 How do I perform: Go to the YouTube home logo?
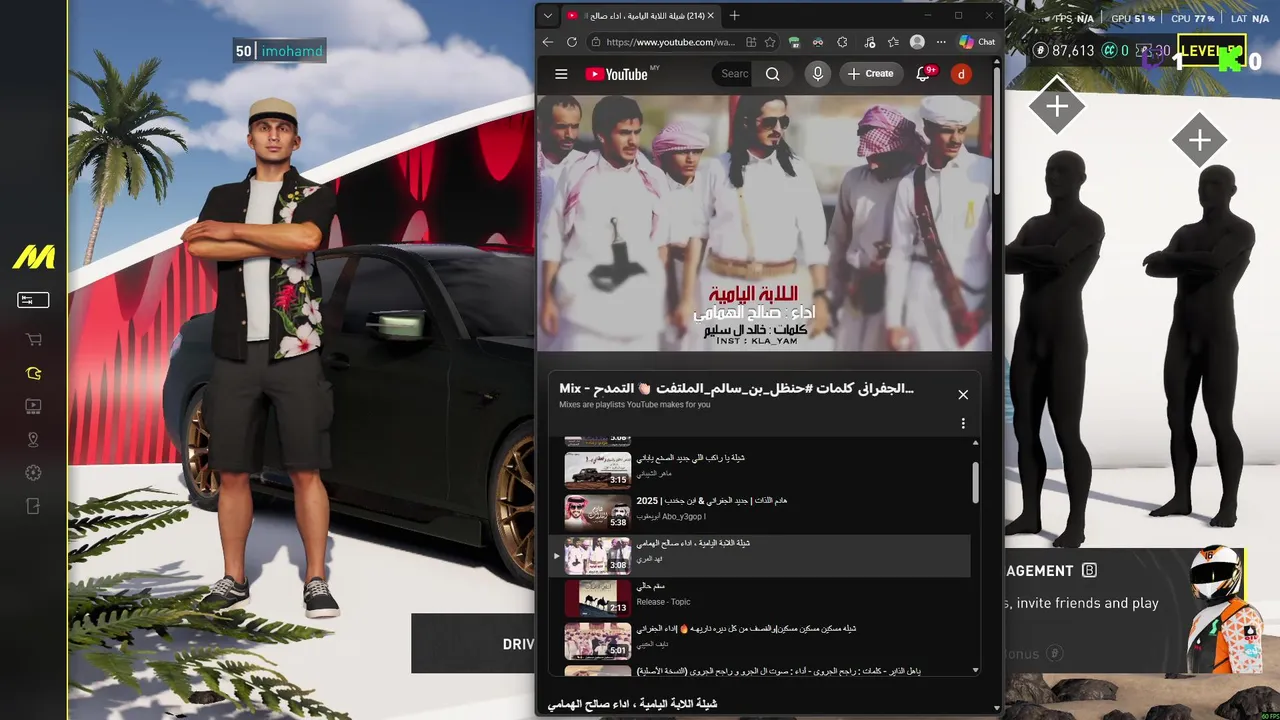[616, 74]
